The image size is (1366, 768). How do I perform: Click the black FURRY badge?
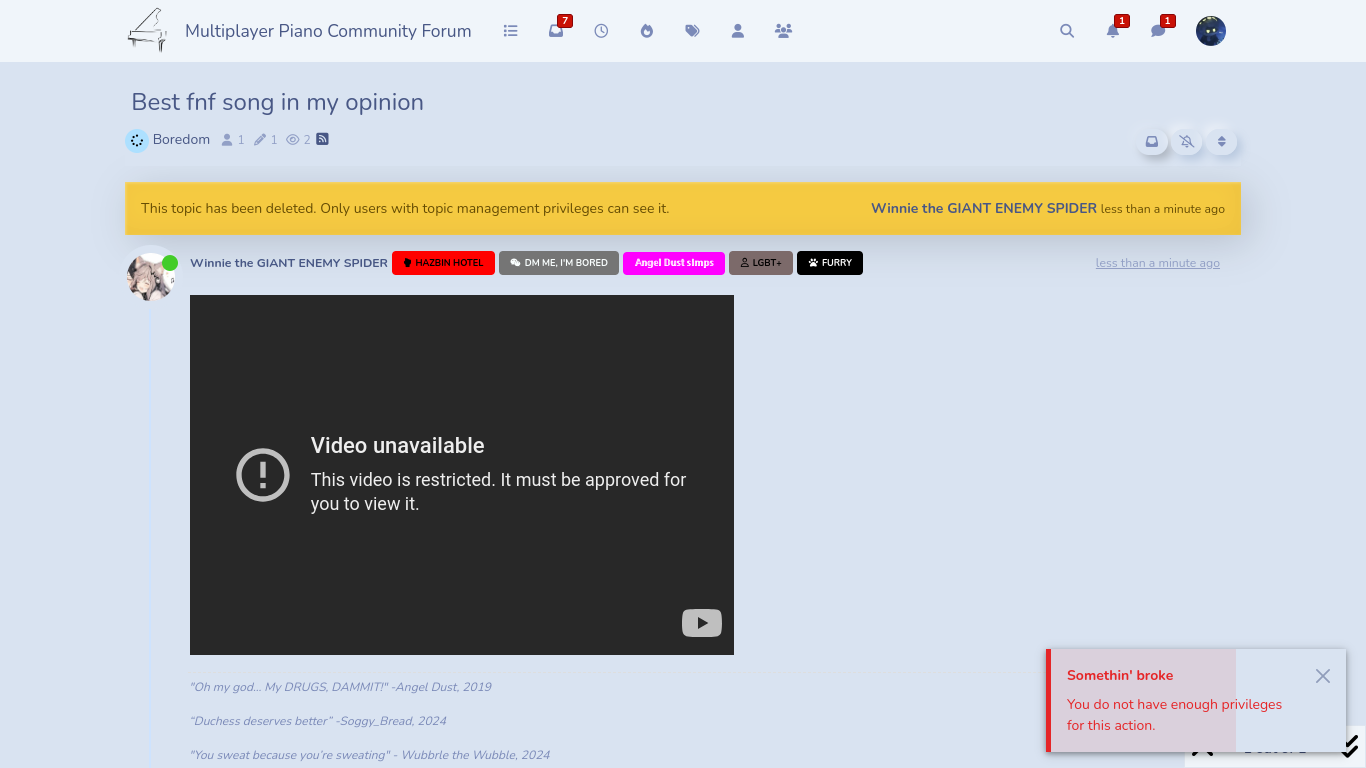pos(830,263)
